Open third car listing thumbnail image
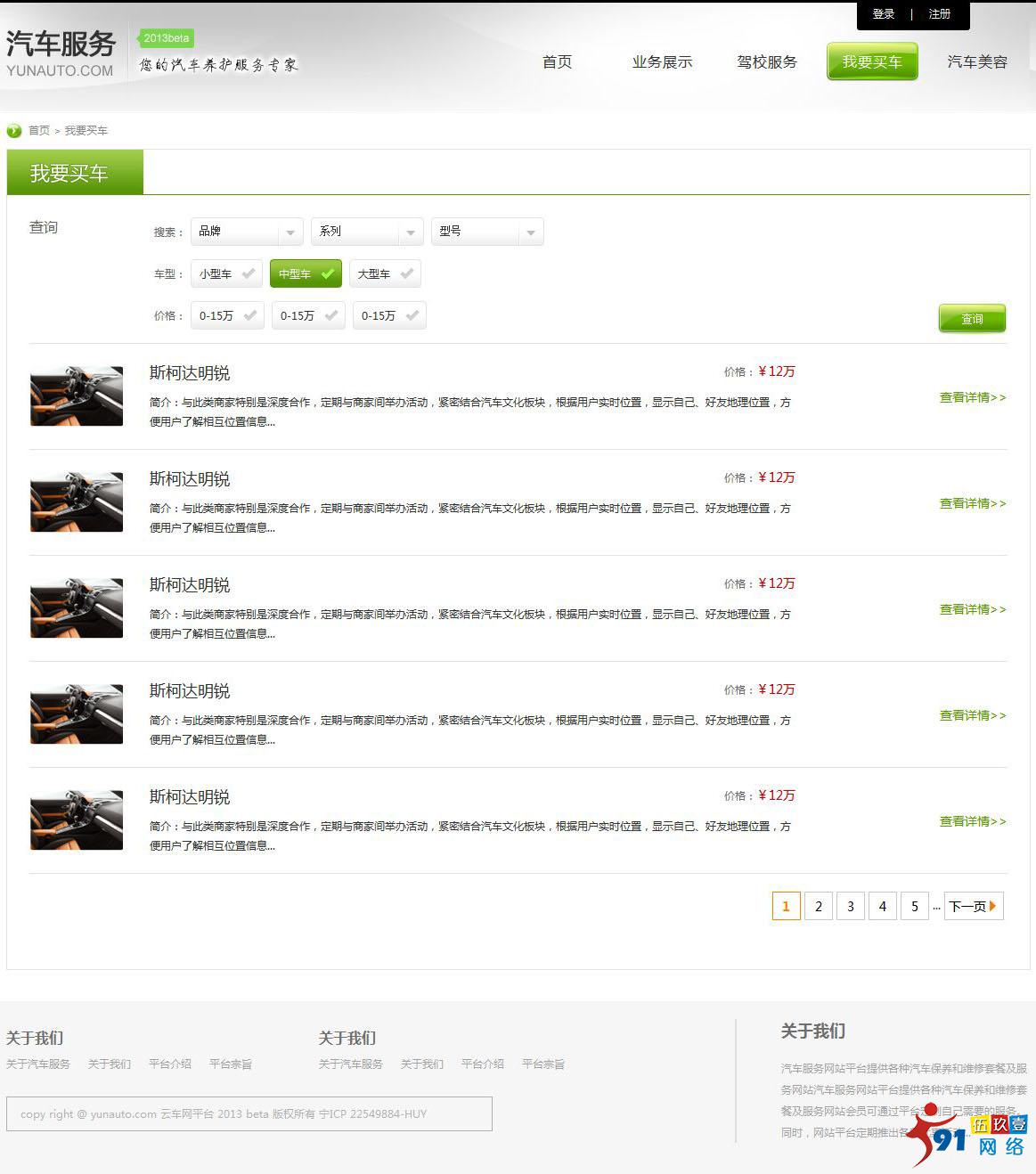 pos(77,608)
